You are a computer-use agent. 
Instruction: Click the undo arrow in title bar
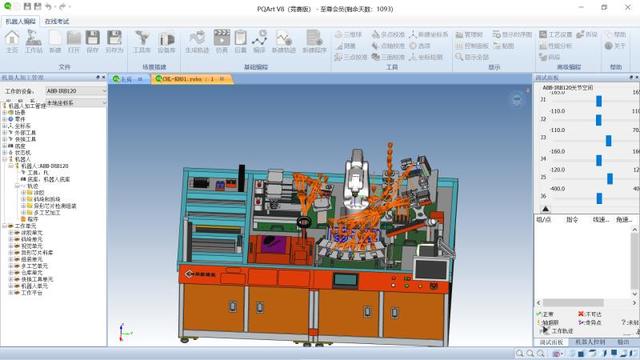point(49,7)
